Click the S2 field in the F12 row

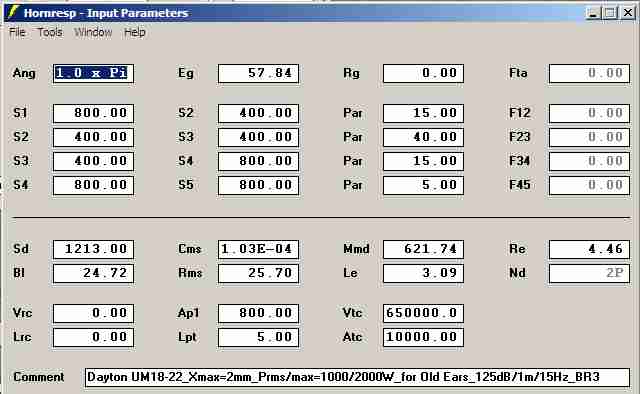(258, 113)
